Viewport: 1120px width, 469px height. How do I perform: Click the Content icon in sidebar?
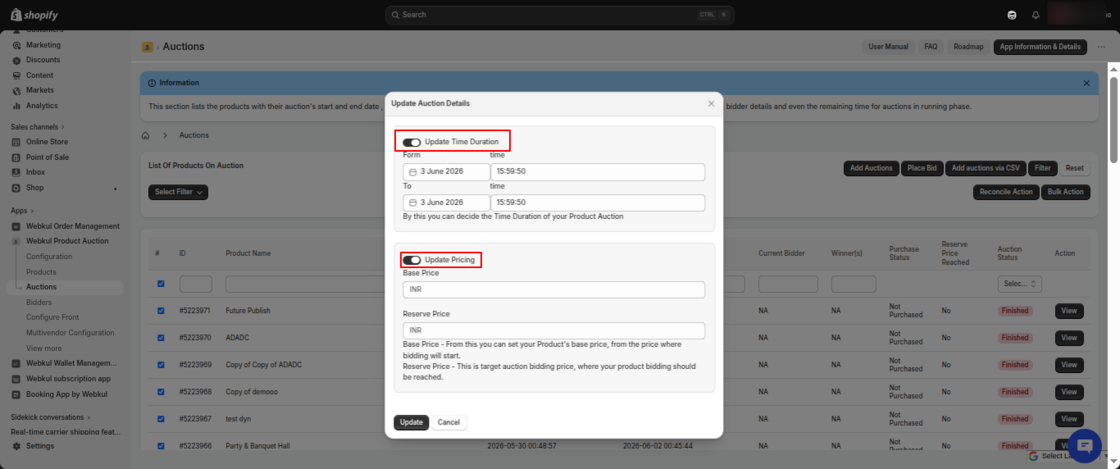tap(16, 76)
